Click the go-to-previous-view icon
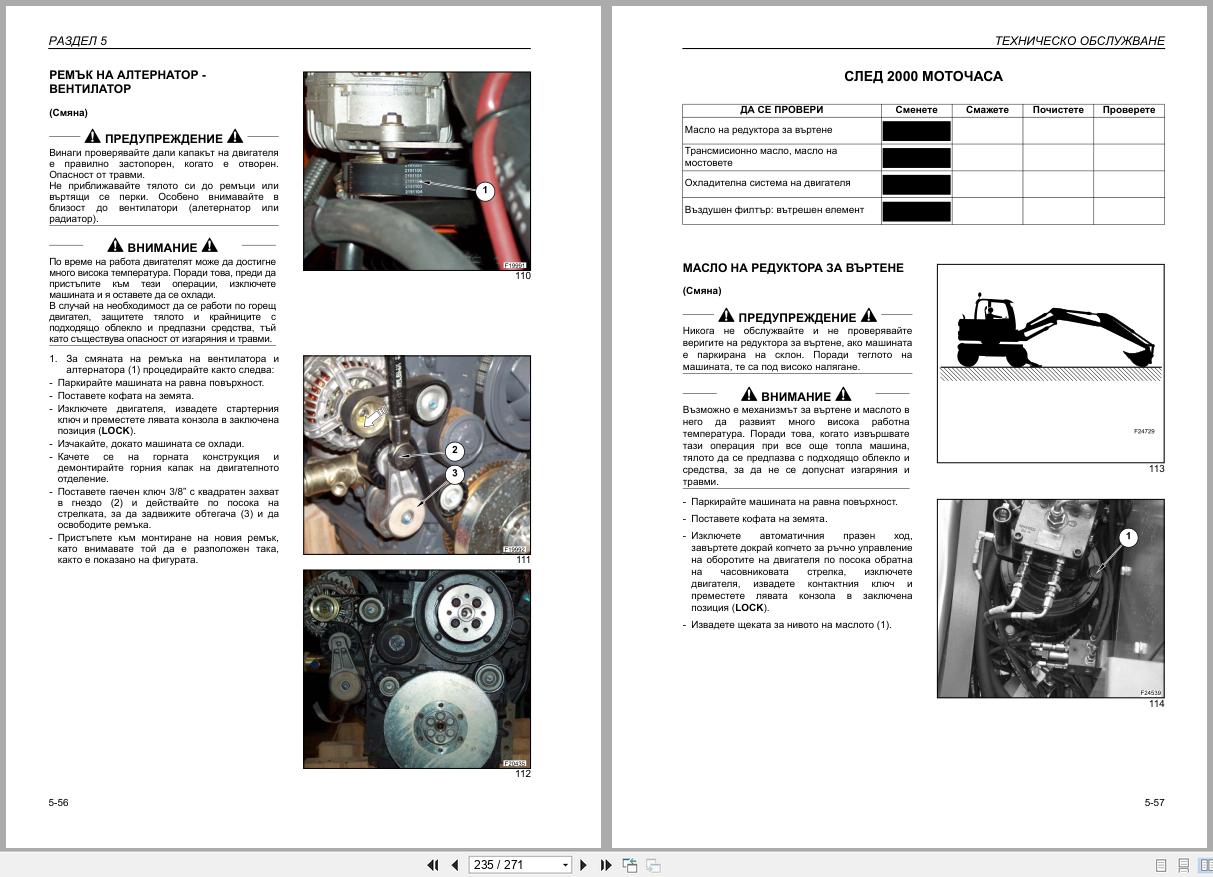Screen dimensions: 1213x877 (630, 865)
